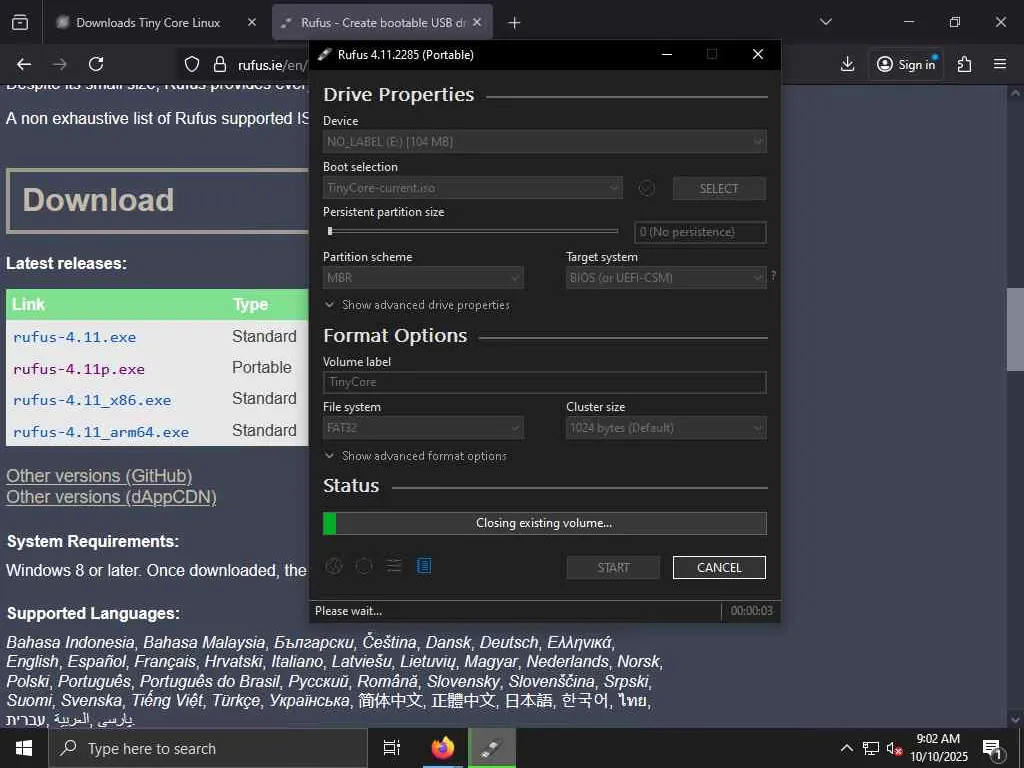
Task: Download rufus-4.11_x86.exe link
Action: pos(92,400)
